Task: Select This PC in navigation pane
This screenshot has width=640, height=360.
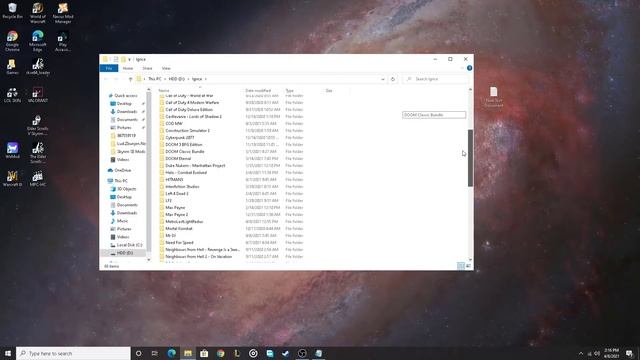Action: point(121,181)
